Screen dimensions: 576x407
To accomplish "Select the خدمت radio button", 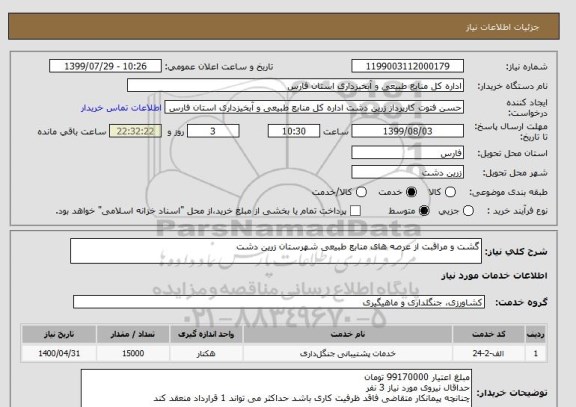I will 411,192.
